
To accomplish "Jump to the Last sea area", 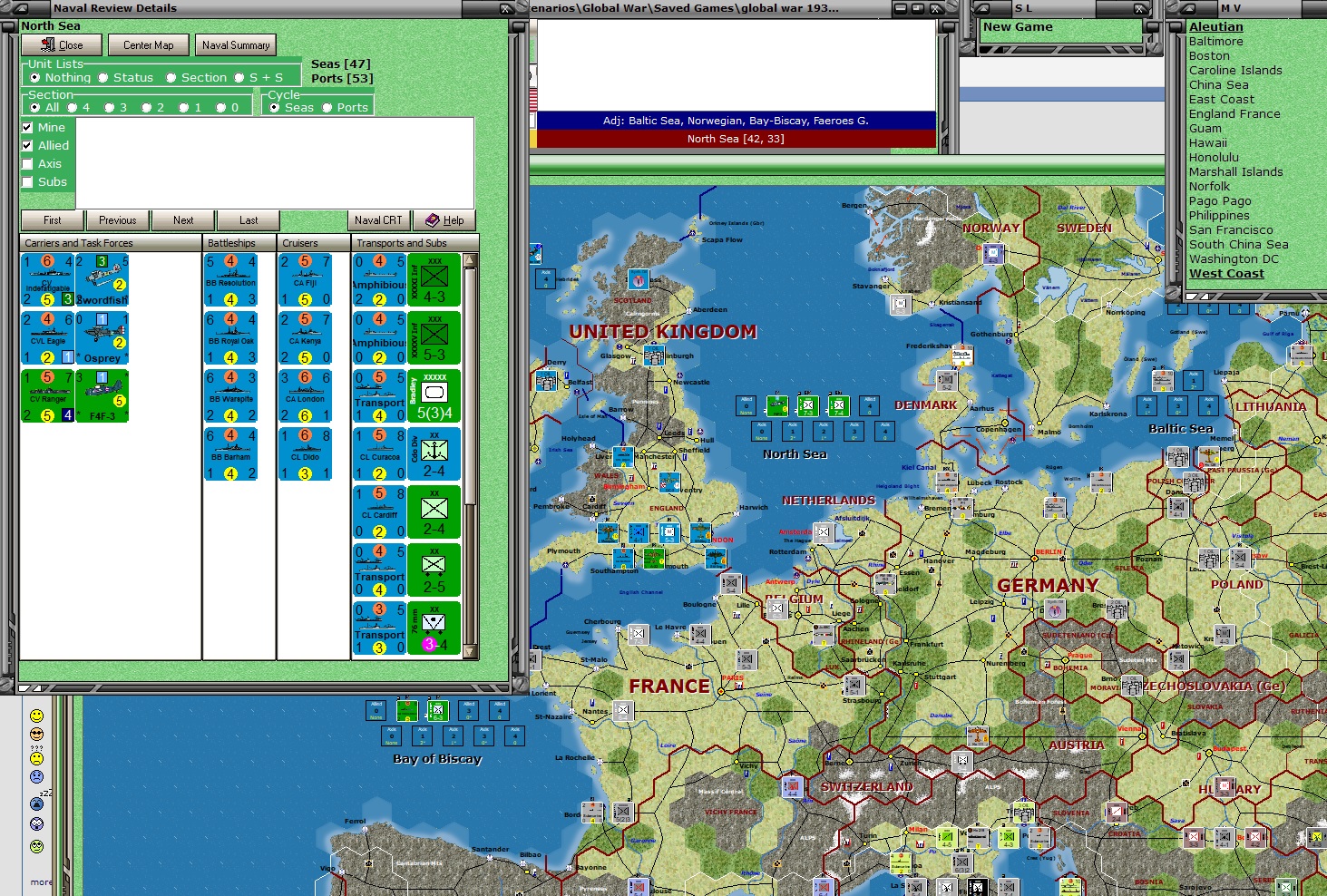I will pyautogui.click(x=249, y=220).
